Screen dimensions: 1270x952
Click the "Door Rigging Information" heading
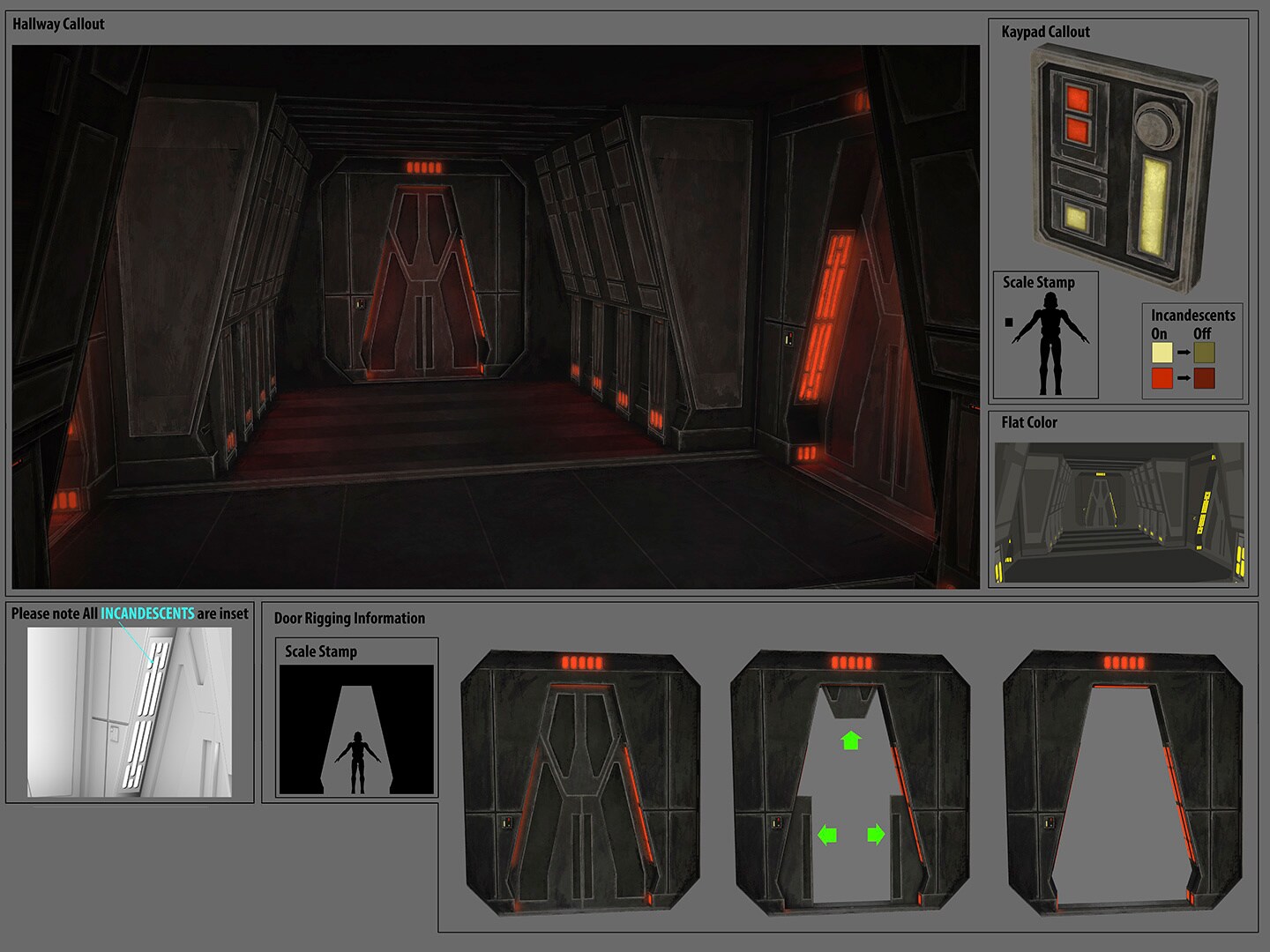click(349, 618)
